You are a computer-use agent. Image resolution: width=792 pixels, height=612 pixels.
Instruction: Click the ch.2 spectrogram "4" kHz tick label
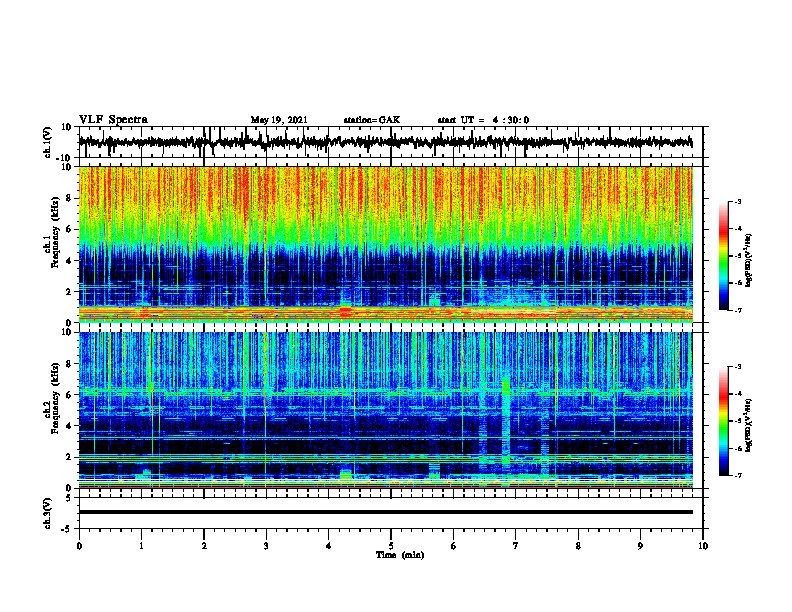click(x=69, y=426)
